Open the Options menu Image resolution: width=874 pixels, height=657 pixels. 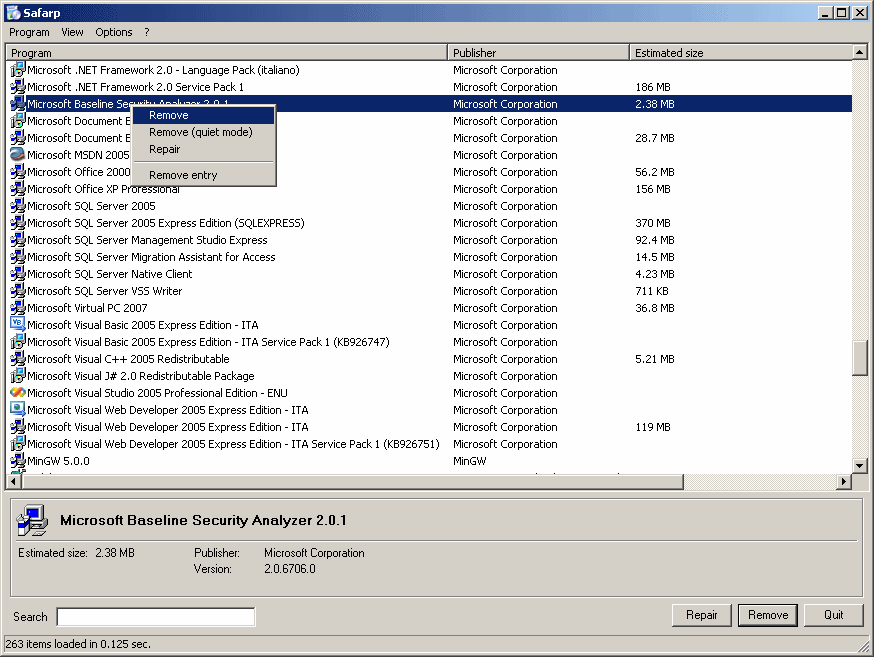point(114,32)
